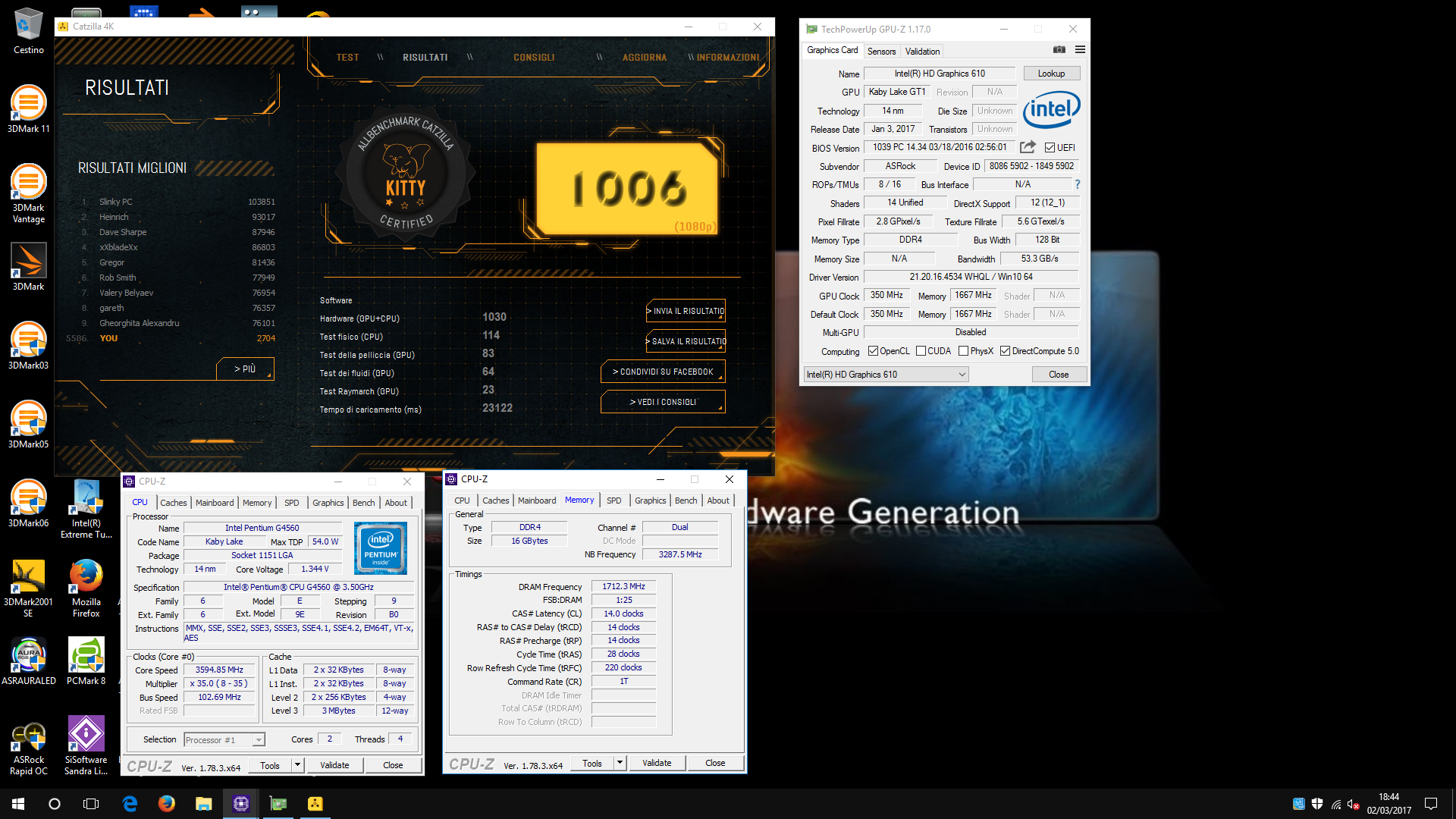Toggle the CUDA checkbox in GPU-Z
The image size is (1456, 819).
click(921, 351)
